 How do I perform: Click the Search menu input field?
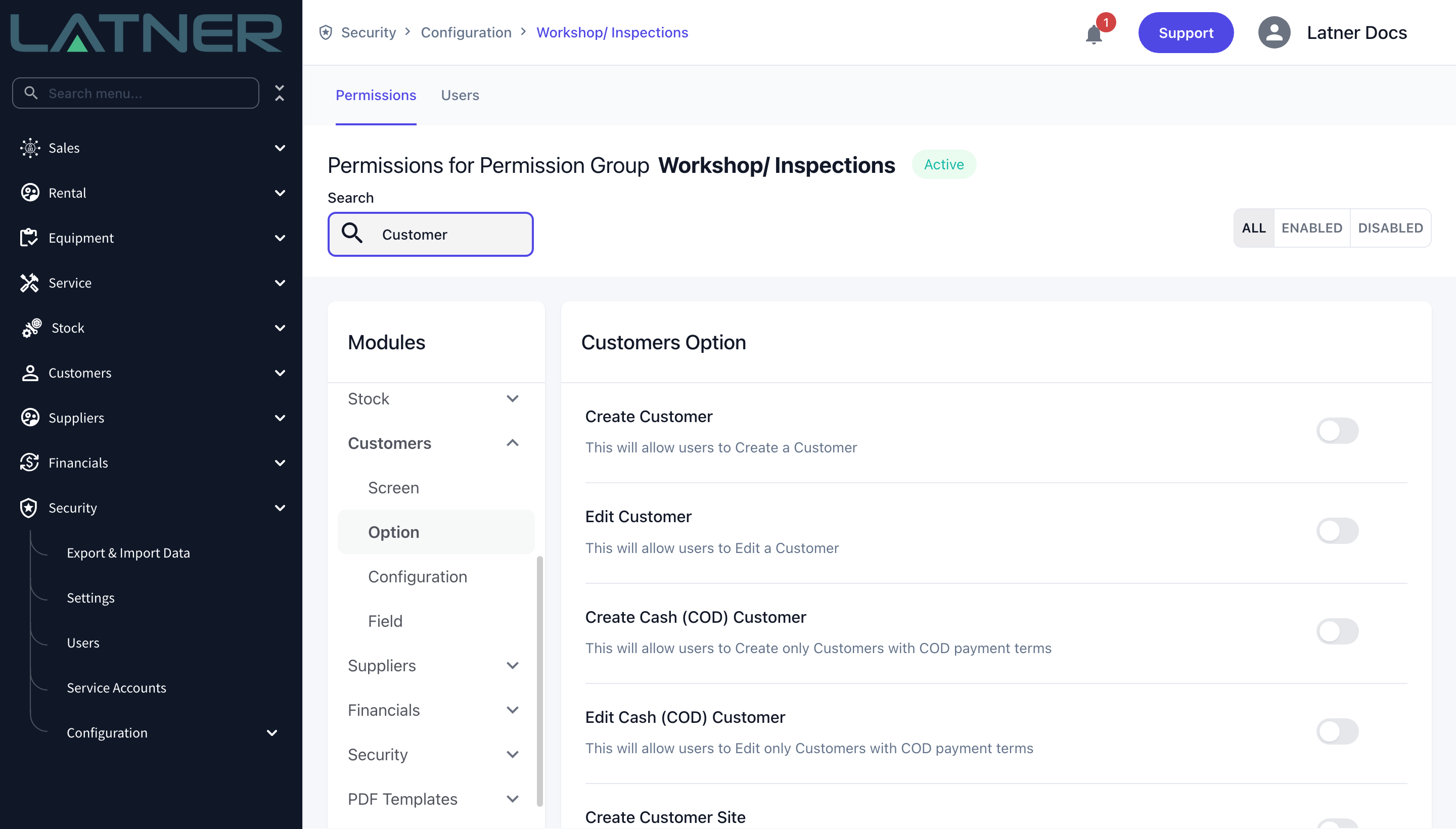(135, 93)
